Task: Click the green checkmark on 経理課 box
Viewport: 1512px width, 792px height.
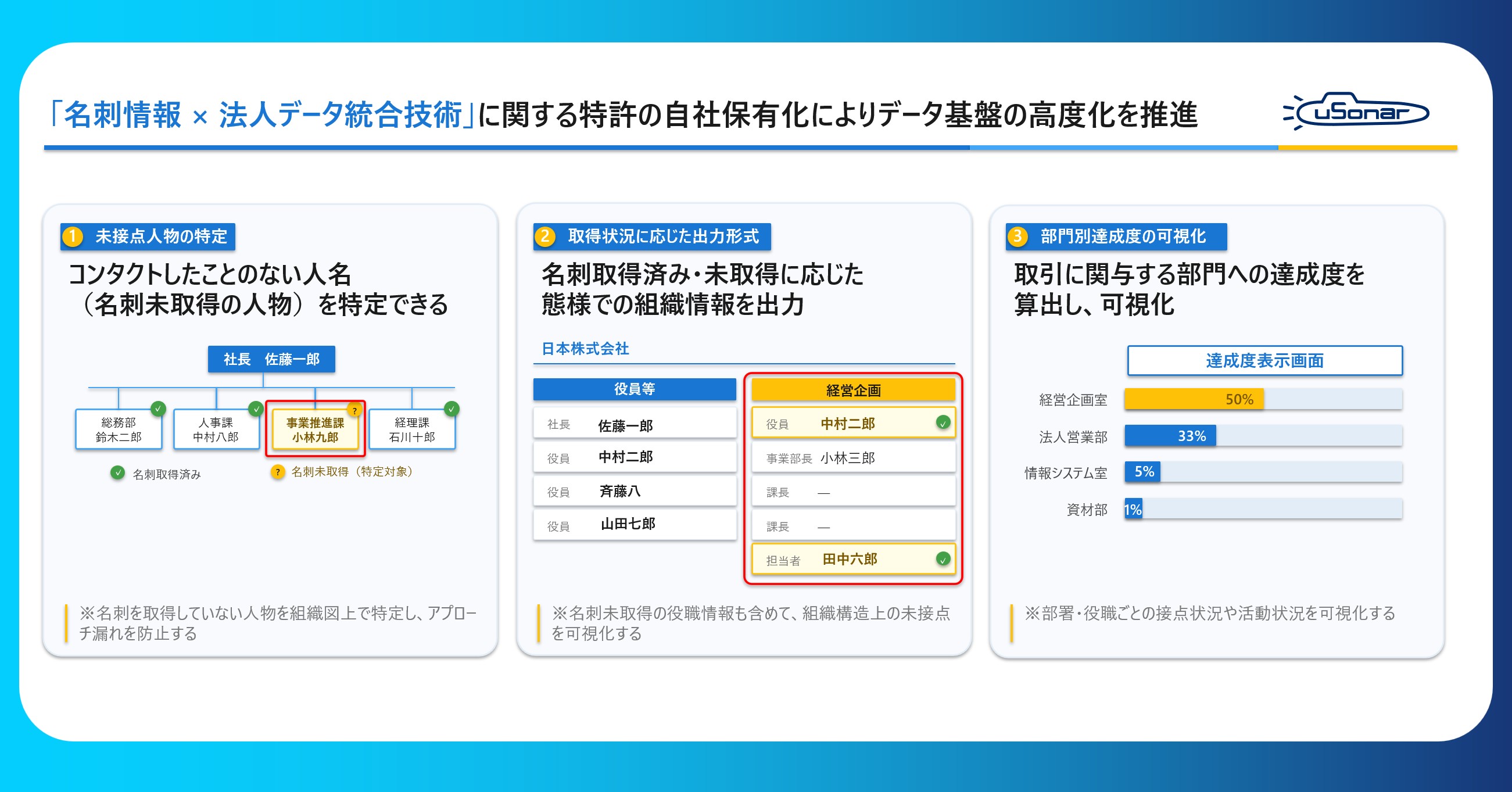Action: (452, 408)
